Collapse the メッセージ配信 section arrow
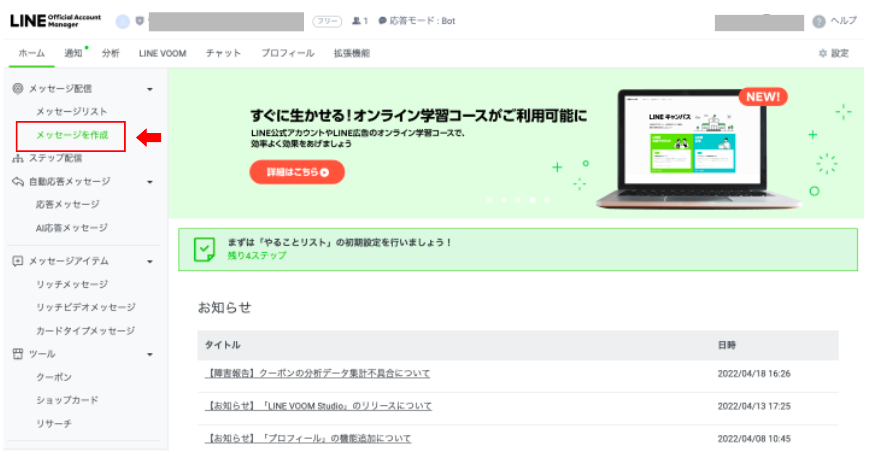This screenshot has height=455, width=882. coord(150,89)
